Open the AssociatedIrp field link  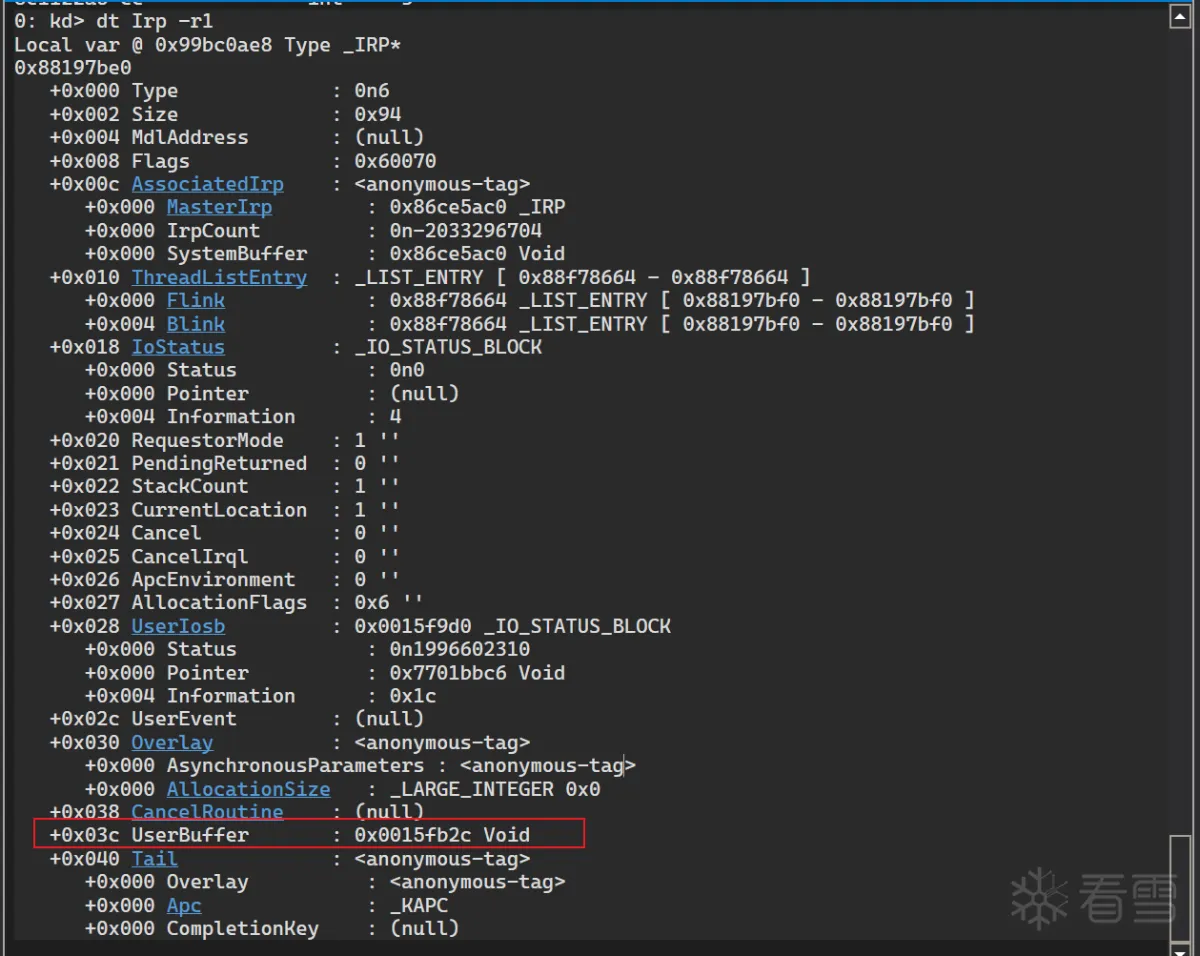[207, 184]
